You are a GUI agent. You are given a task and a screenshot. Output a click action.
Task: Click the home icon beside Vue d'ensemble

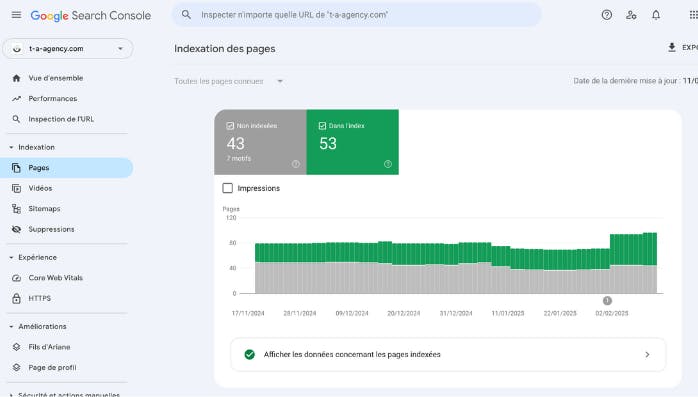[16, 78]
